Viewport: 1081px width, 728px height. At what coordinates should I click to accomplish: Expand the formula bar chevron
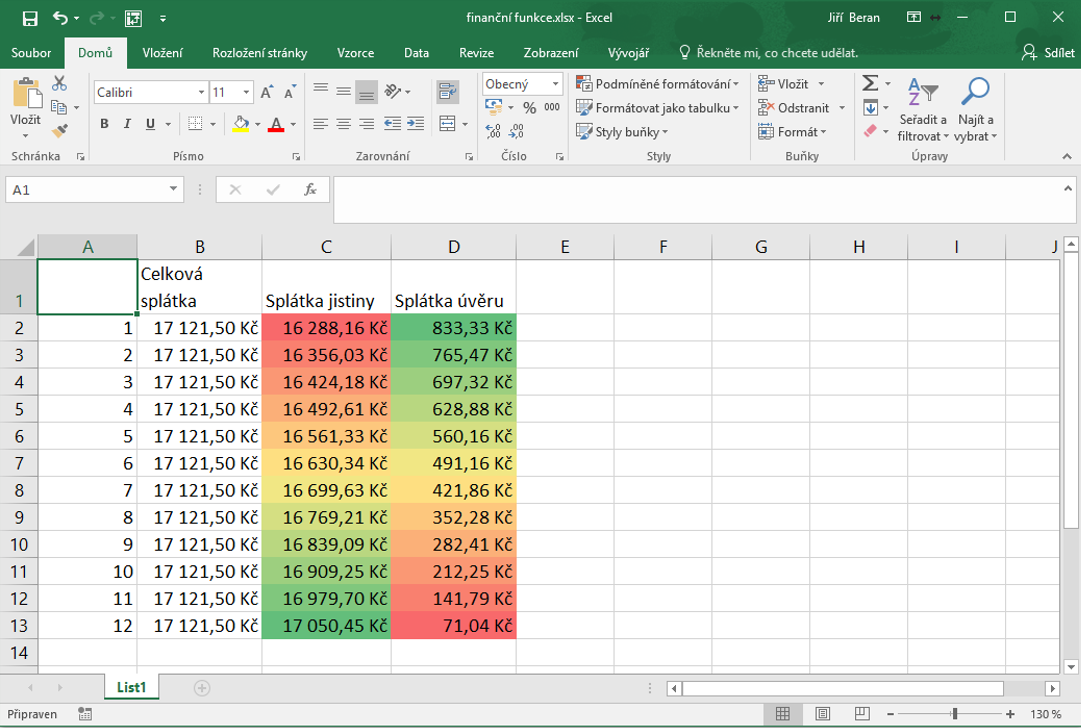click(1068, 188)
